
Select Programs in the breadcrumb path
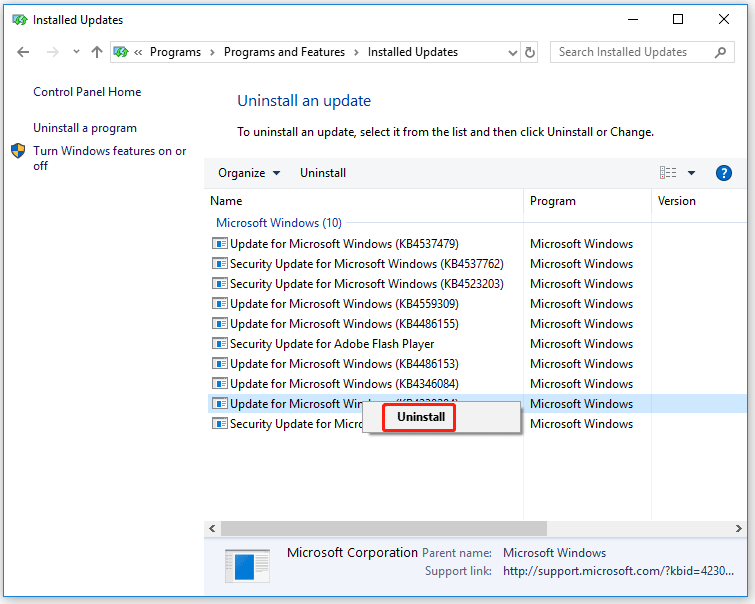click(x=175, y=52)
